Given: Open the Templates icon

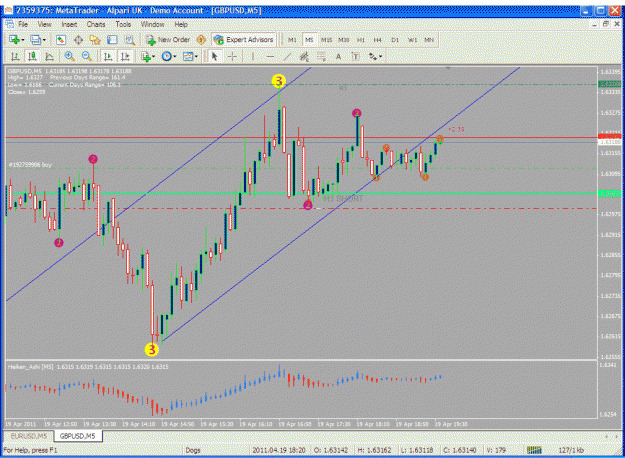Looking at the screenshot, I should (188, 57).
